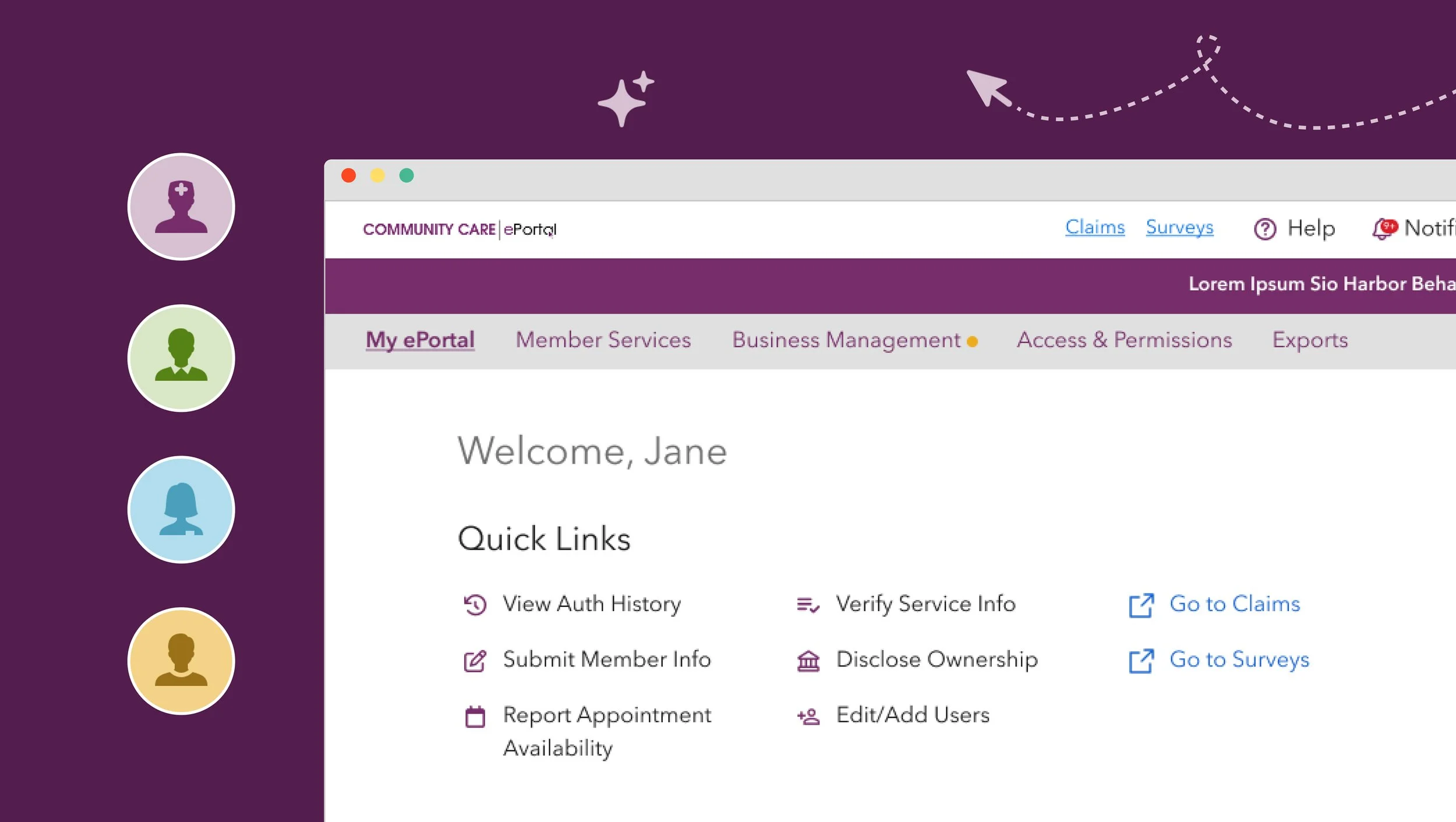This screenshot has width=1456, height=822.
Task: Open the Business Management tab
Action: pyautogui.click(x=846, y=340)
